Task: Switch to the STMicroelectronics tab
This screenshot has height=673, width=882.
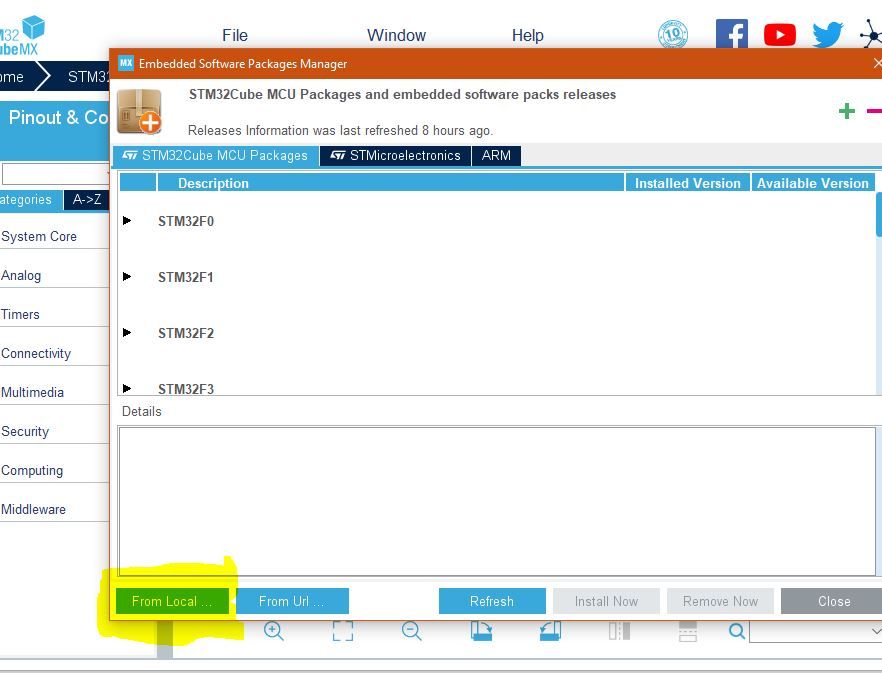Action: (x=395, y=155)
